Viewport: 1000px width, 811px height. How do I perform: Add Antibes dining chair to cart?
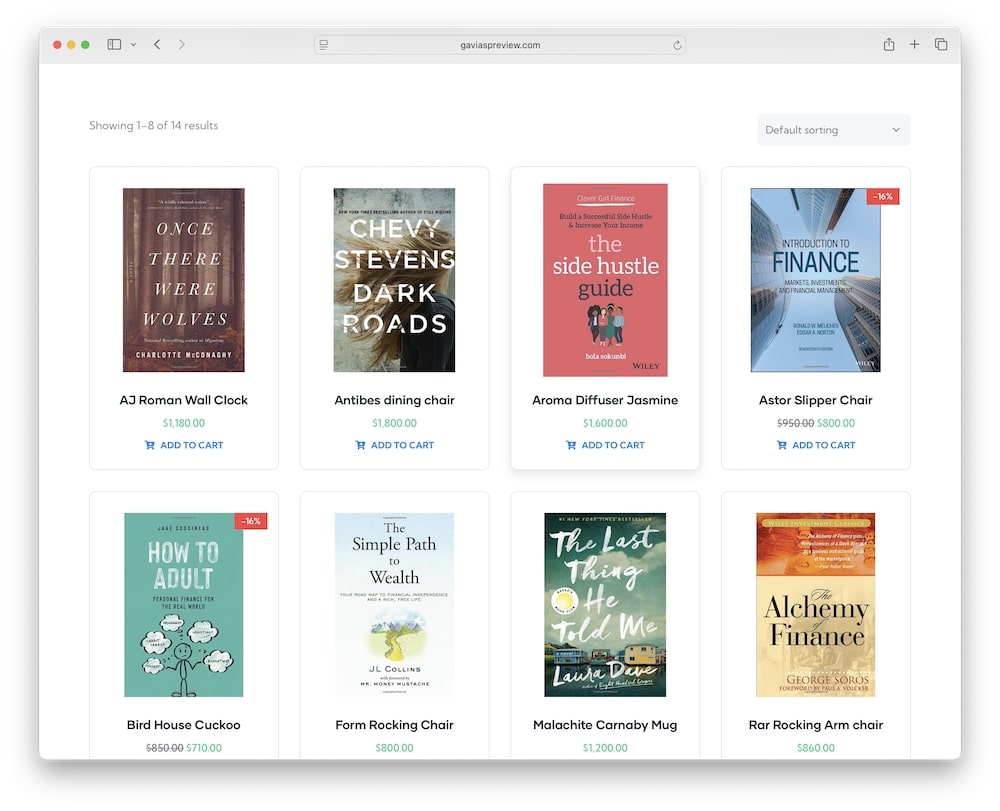(394, 445)
